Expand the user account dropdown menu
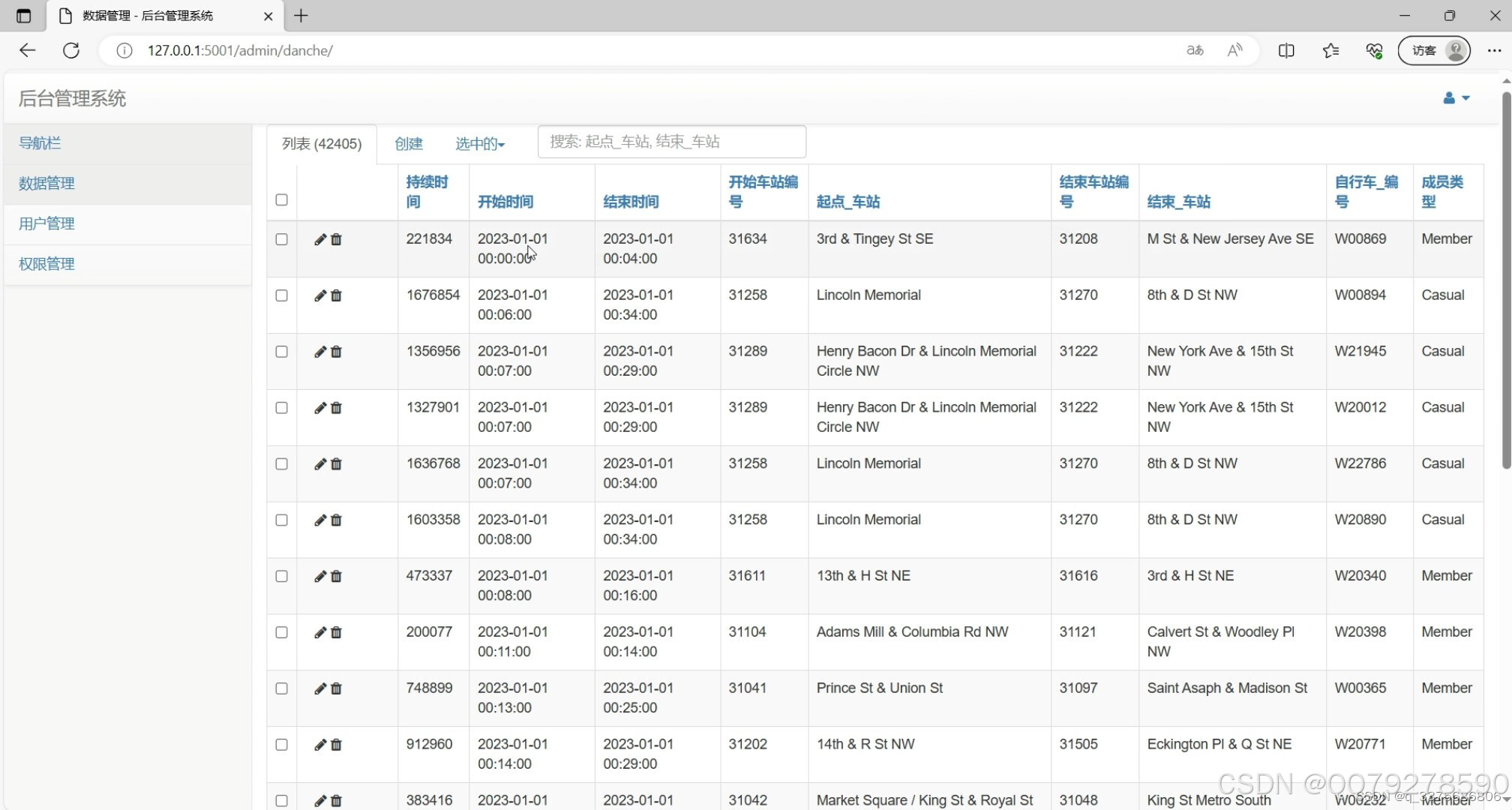Image resolution: width=1512 pixels, height=810 pixels. [1456, 98]
